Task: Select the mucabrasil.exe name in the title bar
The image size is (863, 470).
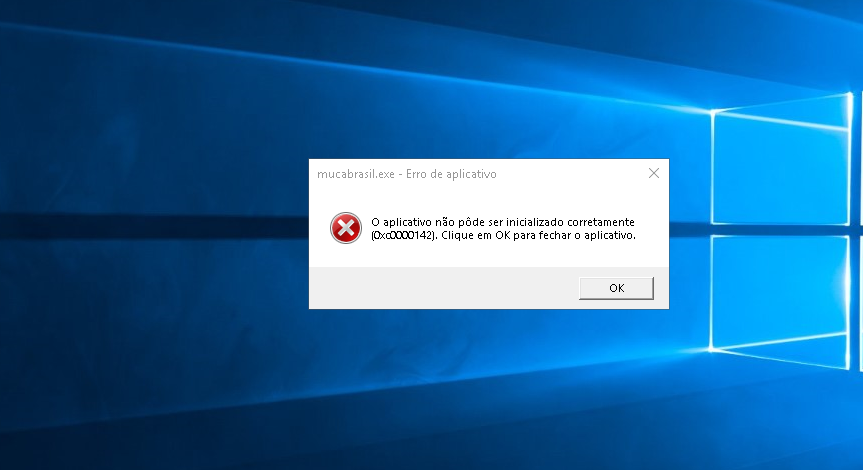Action: (x=356, y=174)
